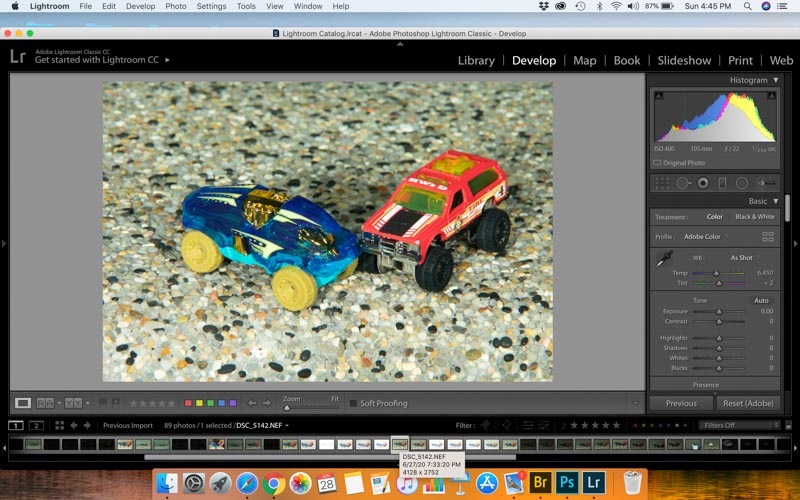Viewport: 800px width, 500px height.
Task: Choose Black & White treatment
Action: (755, 216)
